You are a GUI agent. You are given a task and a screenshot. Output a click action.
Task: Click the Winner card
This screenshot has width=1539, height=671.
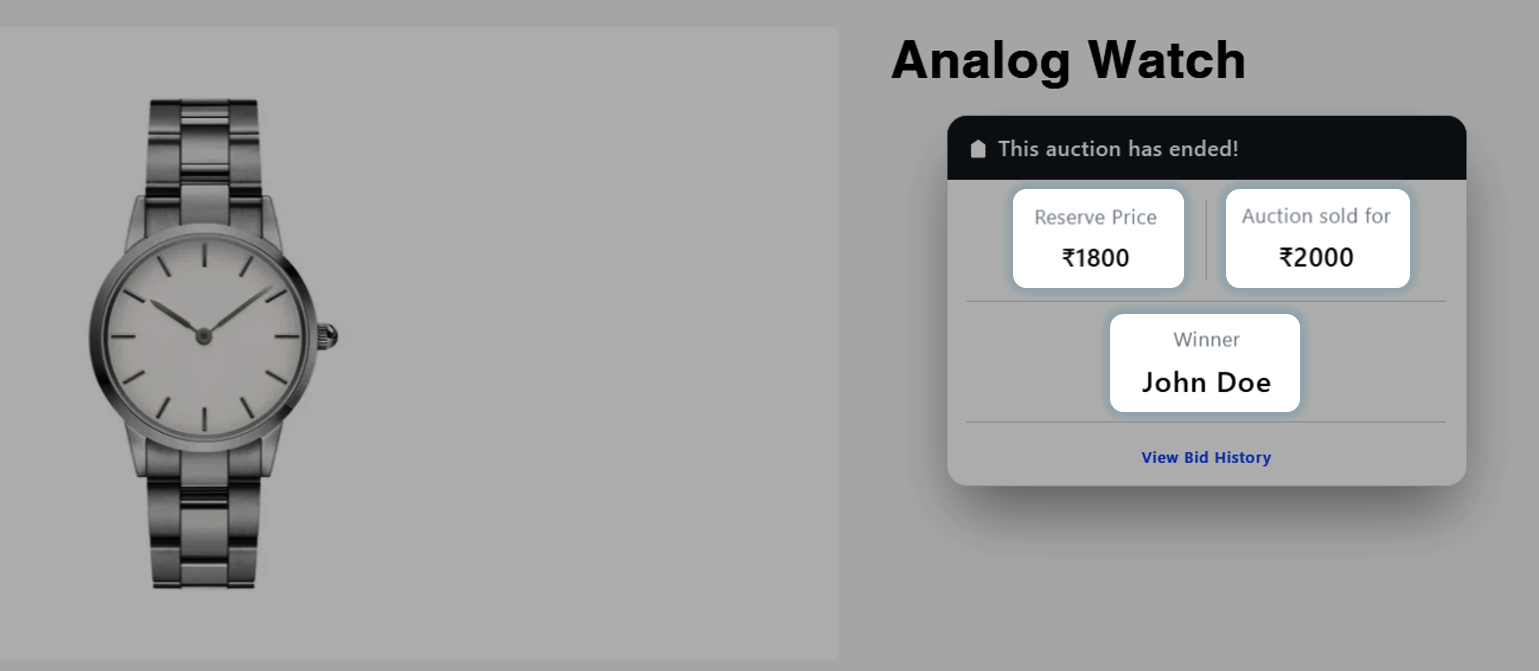click(x=1205, y=362)
